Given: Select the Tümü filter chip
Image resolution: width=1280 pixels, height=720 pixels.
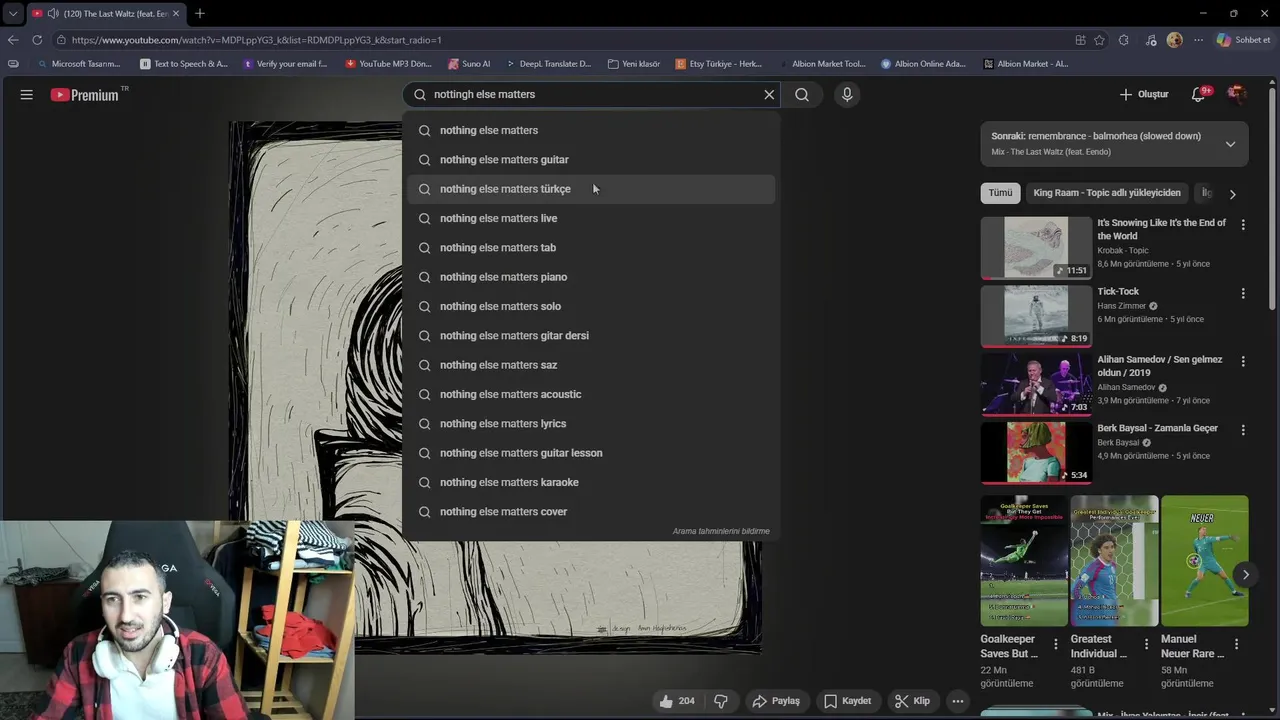Looking at the screenshot, I should click(1000, 193).
